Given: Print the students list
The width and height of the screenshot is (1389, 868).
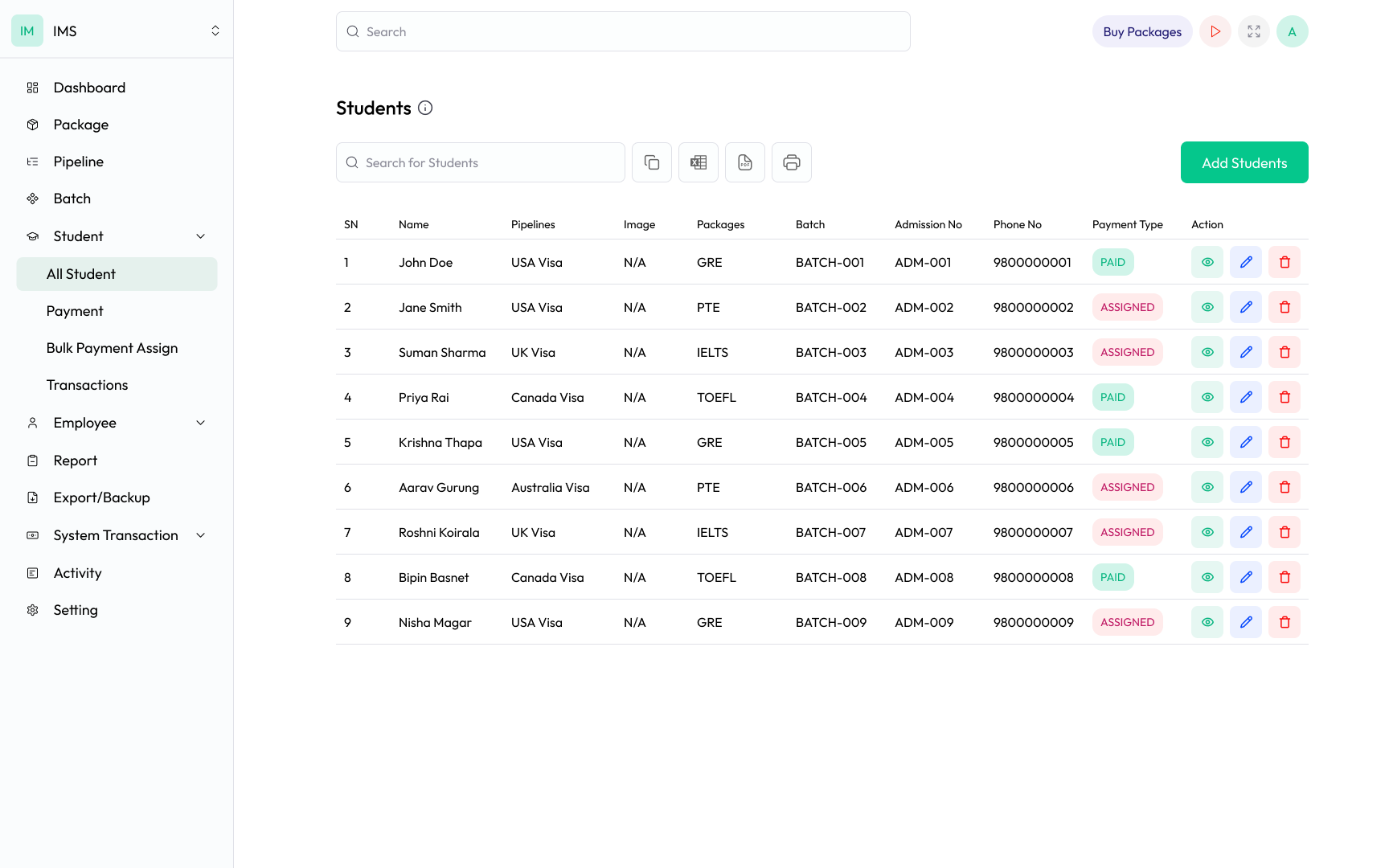Looking at the screenshot, I should pyautogui.click(x=792, y=162).
